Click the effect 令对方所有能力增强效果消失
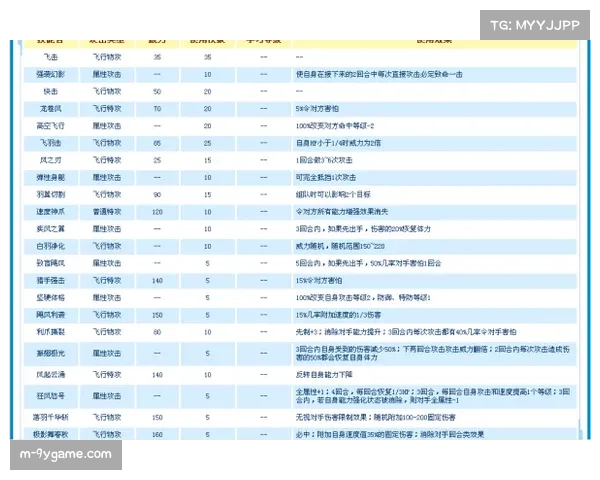Screen dimensions: 600x480 pos(342,212)
